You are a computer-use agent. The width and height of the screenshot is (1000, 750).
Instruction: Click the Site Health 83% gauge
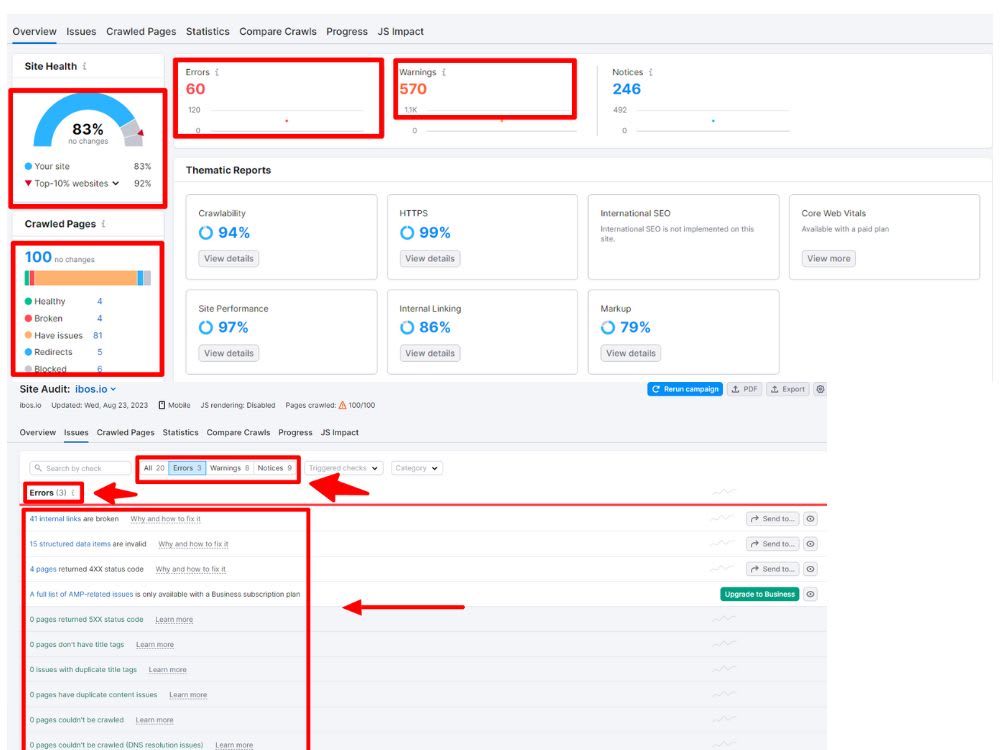pyautogui.click(x=88, y=121)
